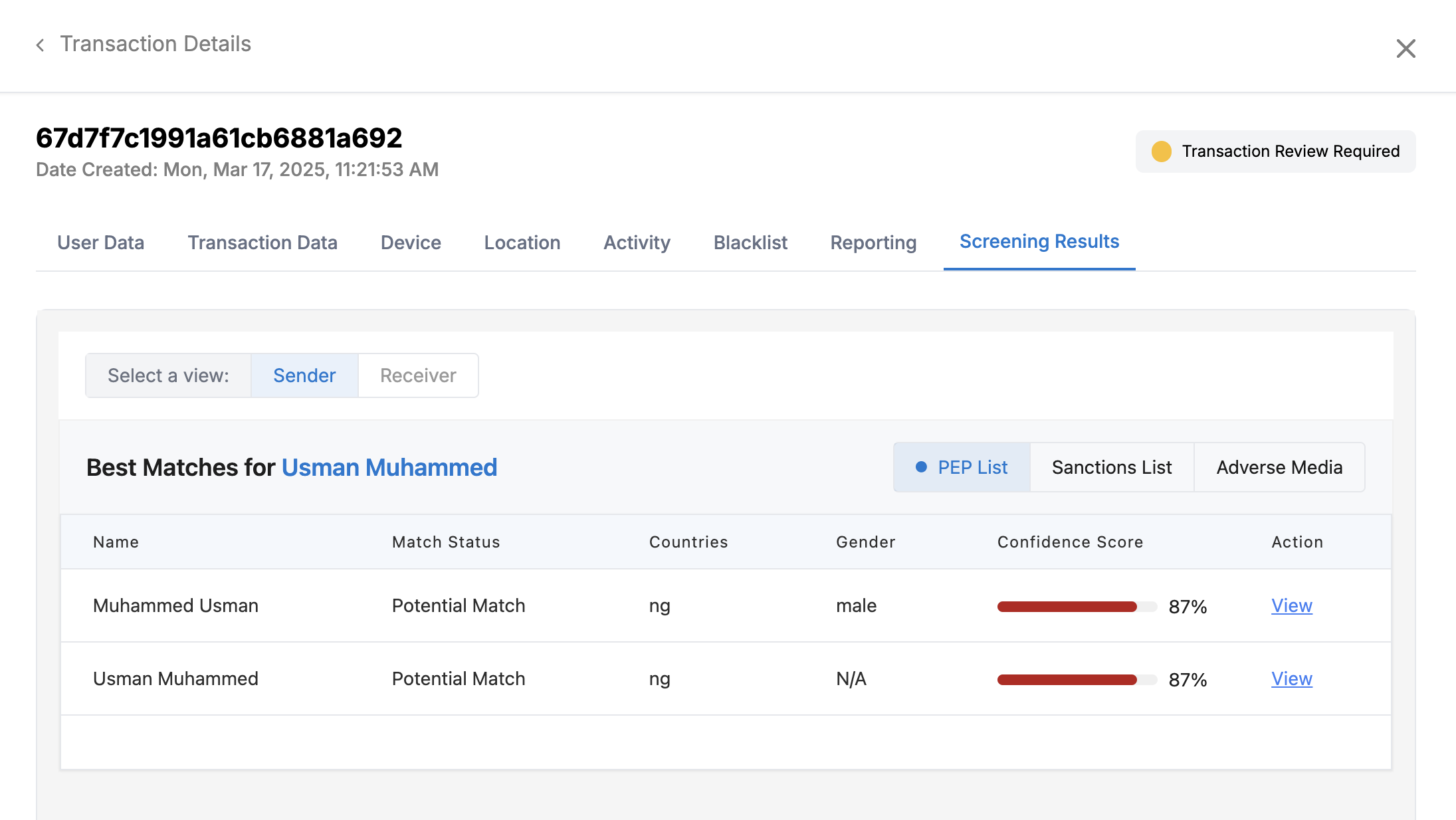
Task: Switch to the Transaction Data tab
Action: click(x=262, y=243)
